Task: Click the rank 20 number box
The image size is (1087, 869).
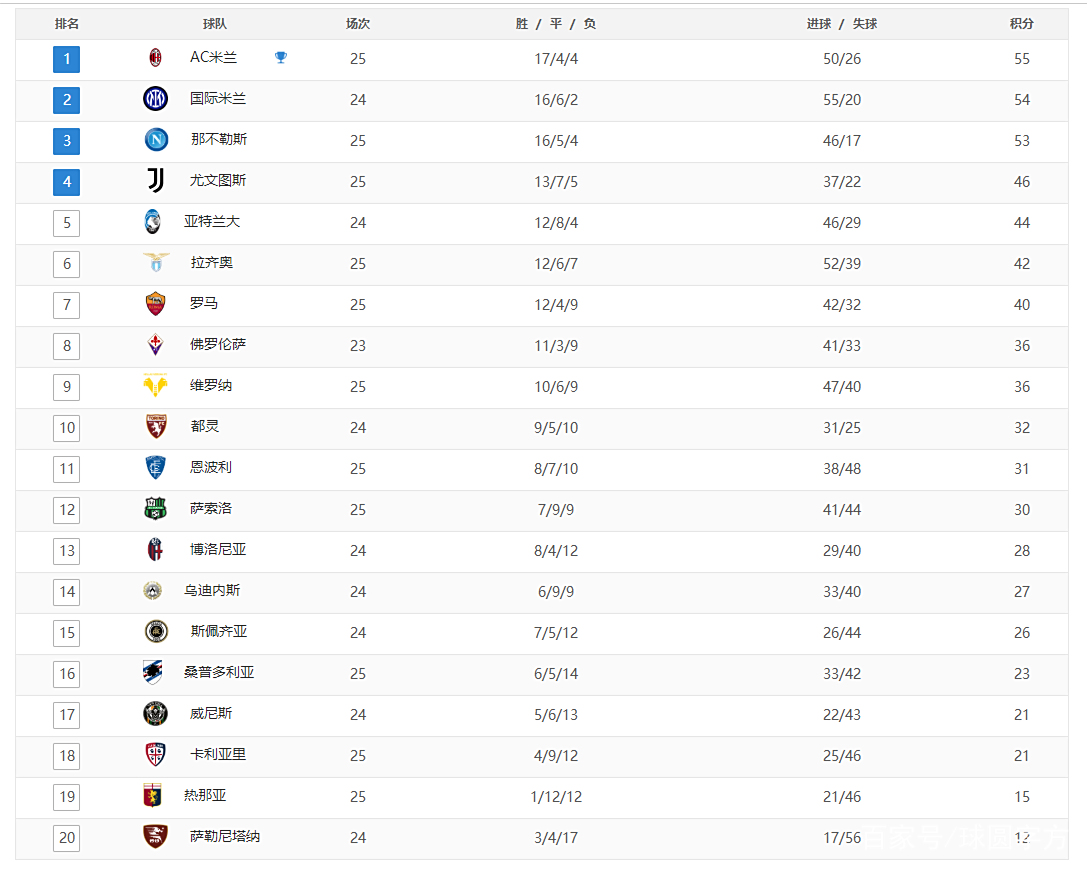Action: 67,838
